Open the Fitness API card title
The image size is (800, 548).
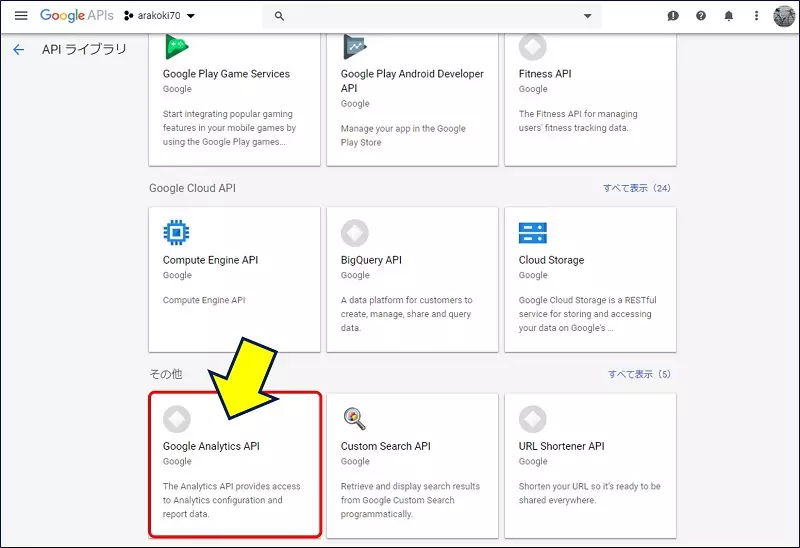click(x=545, y=74)
